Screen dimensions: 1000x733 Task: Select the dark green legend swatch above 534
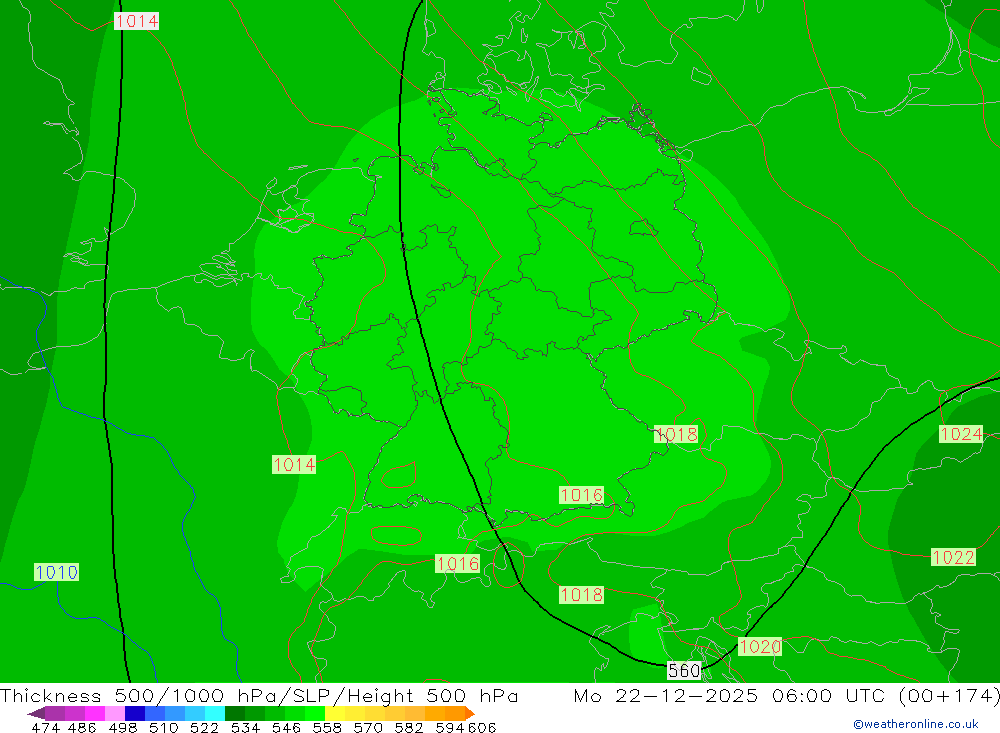[x=235, y=713]
